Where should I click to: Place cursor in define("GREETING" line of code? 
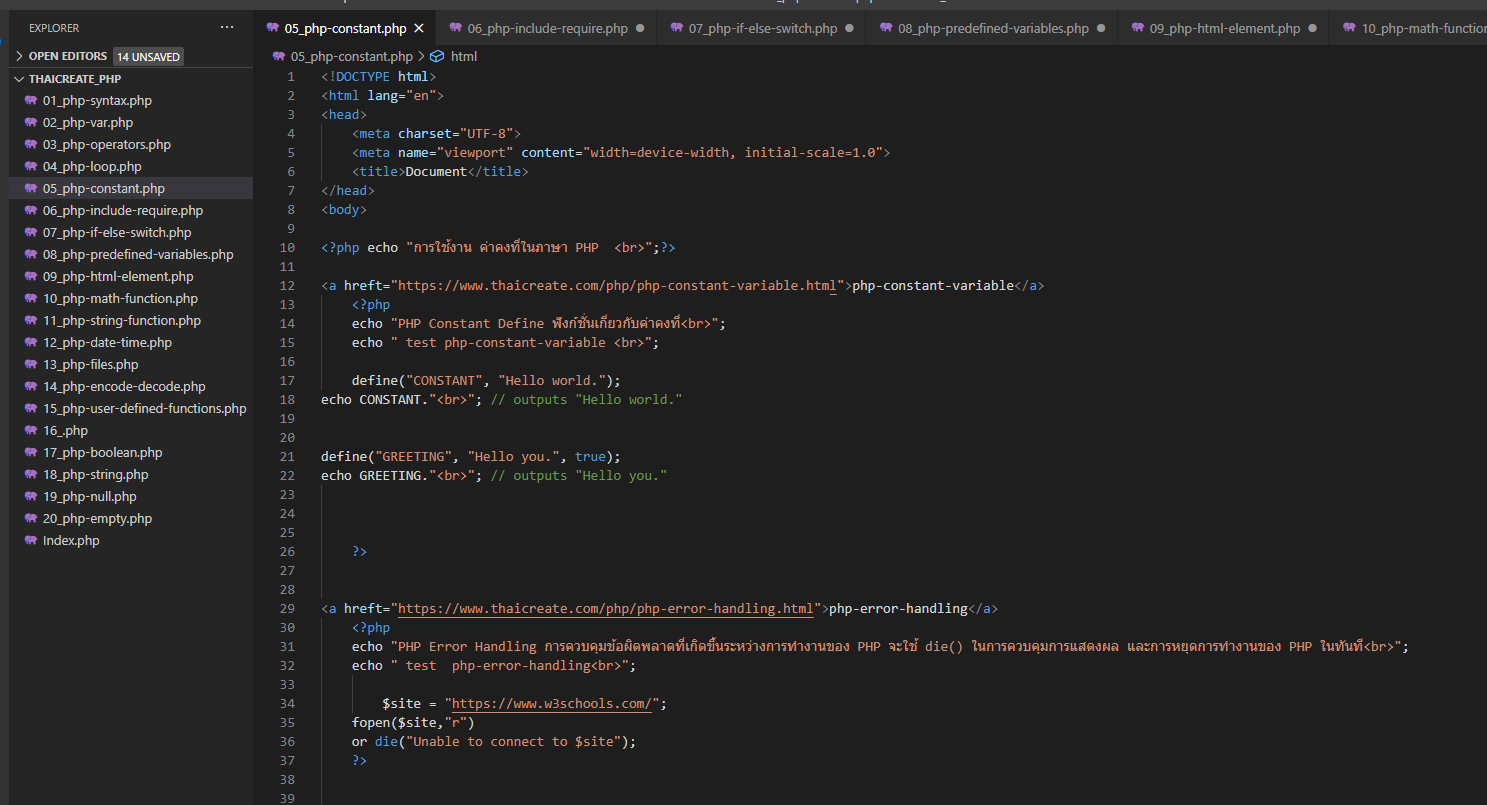(471, 456)
